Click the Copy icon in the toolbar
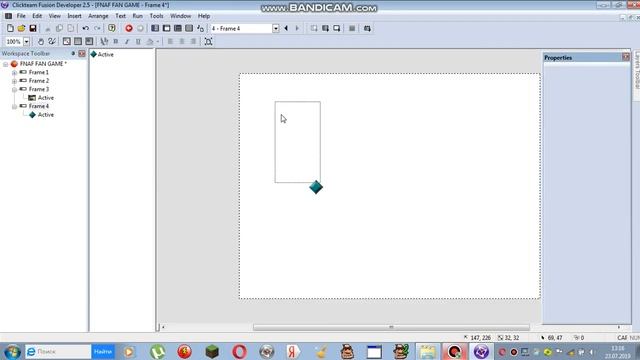640x360 pixels. [x=59, y=29]
